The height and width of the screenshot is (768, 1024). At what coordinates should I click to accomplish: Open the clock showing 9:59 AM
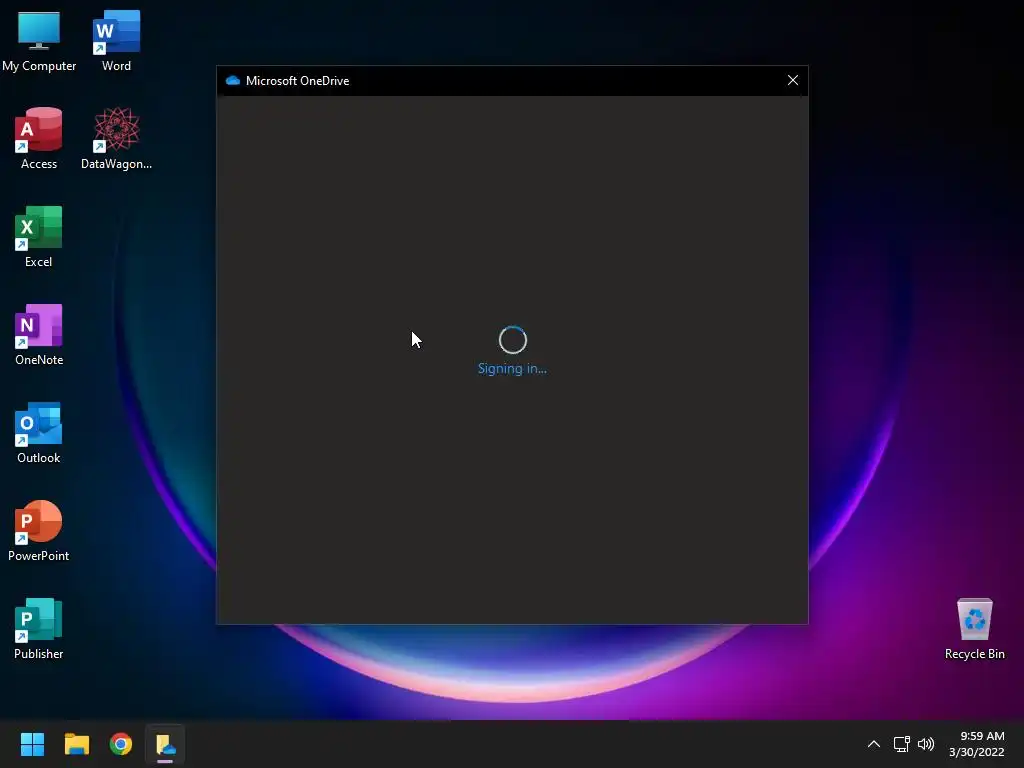coord(977,744)
